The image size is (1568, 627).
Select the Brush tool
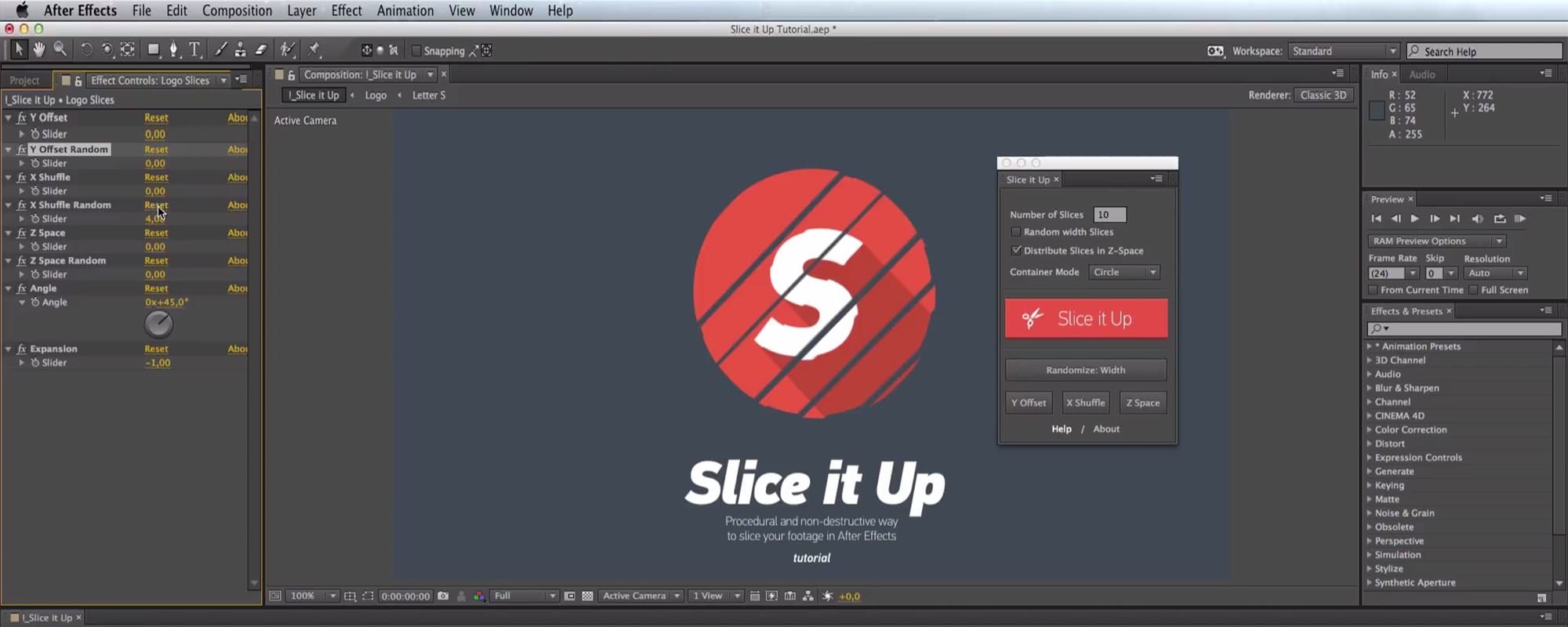coord(221,49)
